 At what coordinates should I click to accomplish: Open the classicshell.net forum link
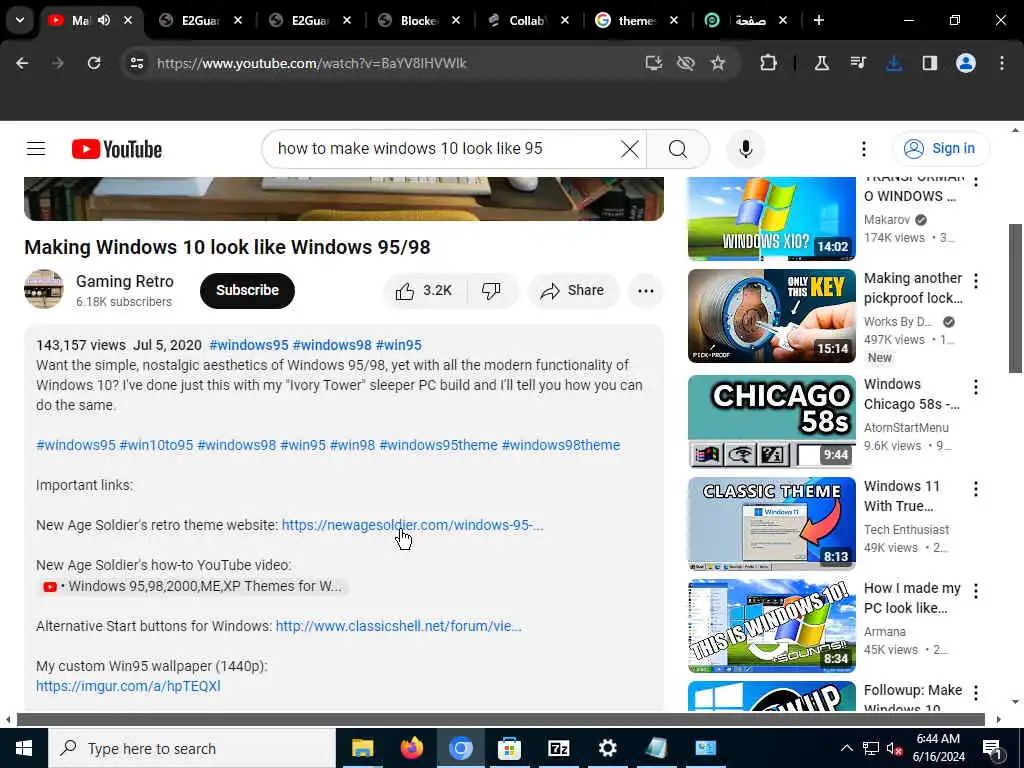tap(398, 626)
